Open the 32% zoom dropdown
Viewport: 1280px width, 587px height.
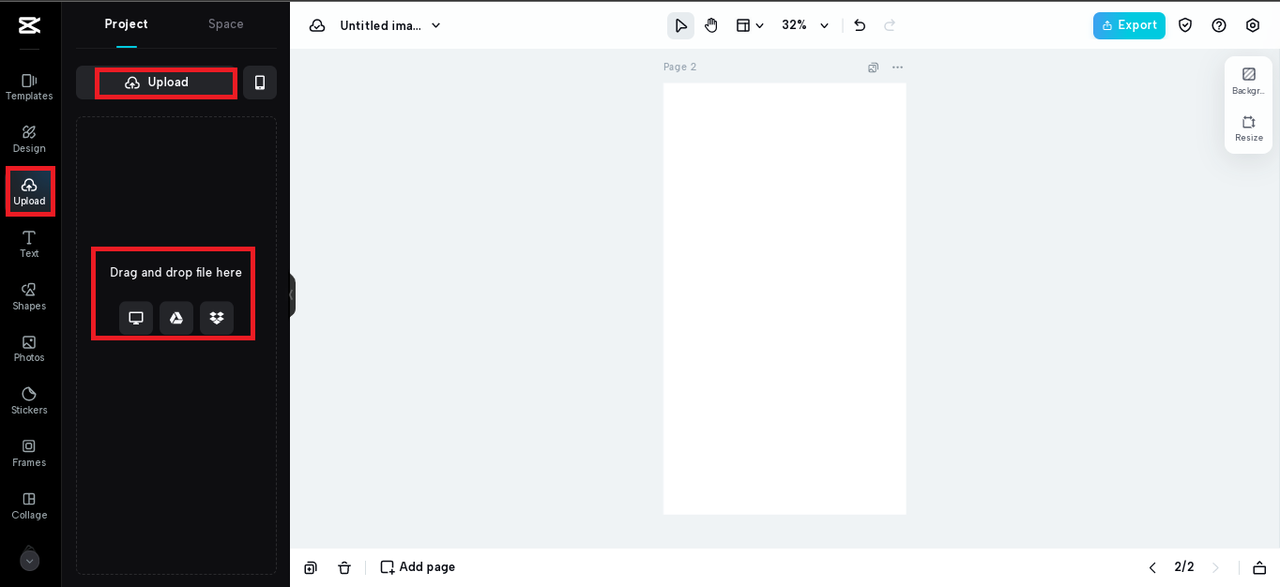(x=805, y=25)
